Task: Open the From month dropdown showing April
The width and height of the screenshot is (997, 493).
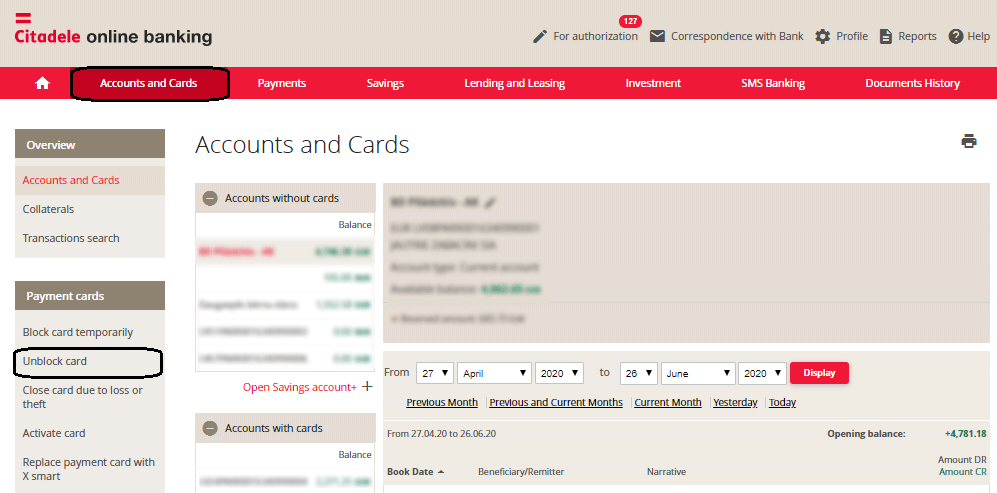Action: (494, 373)
